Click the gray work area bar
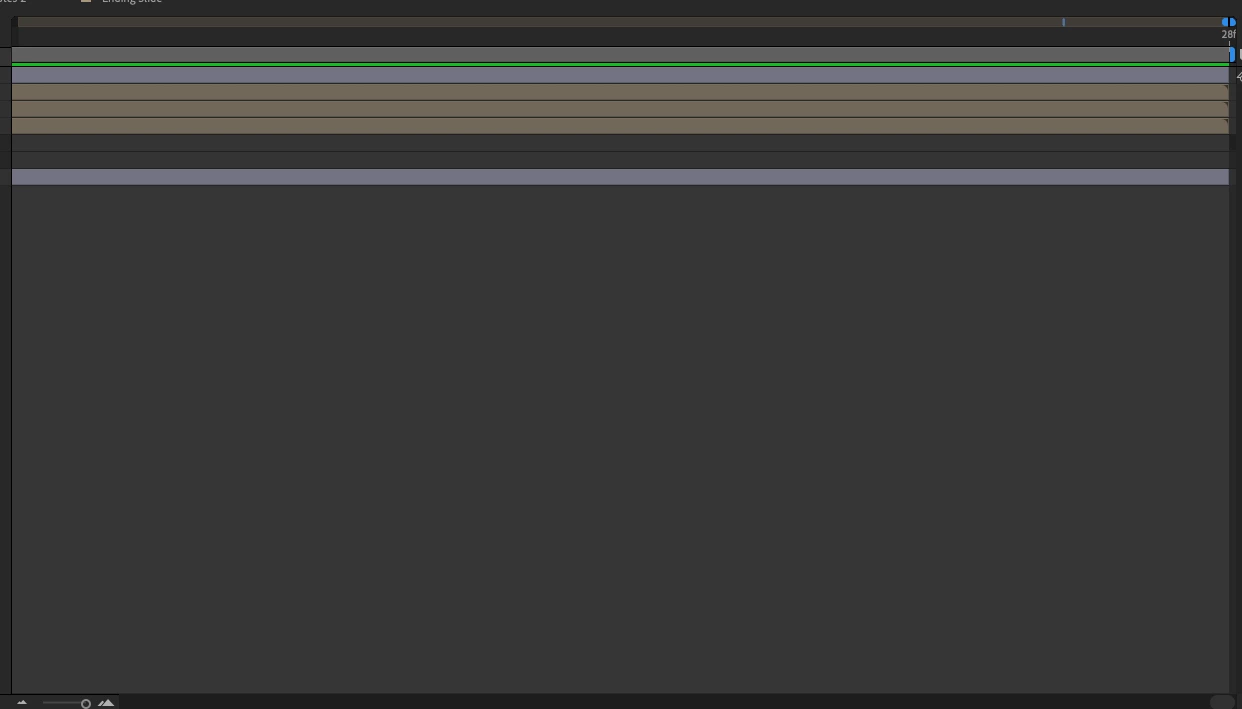The width and height of the screenshot is (1242, 709). click(x=620, y=55)
